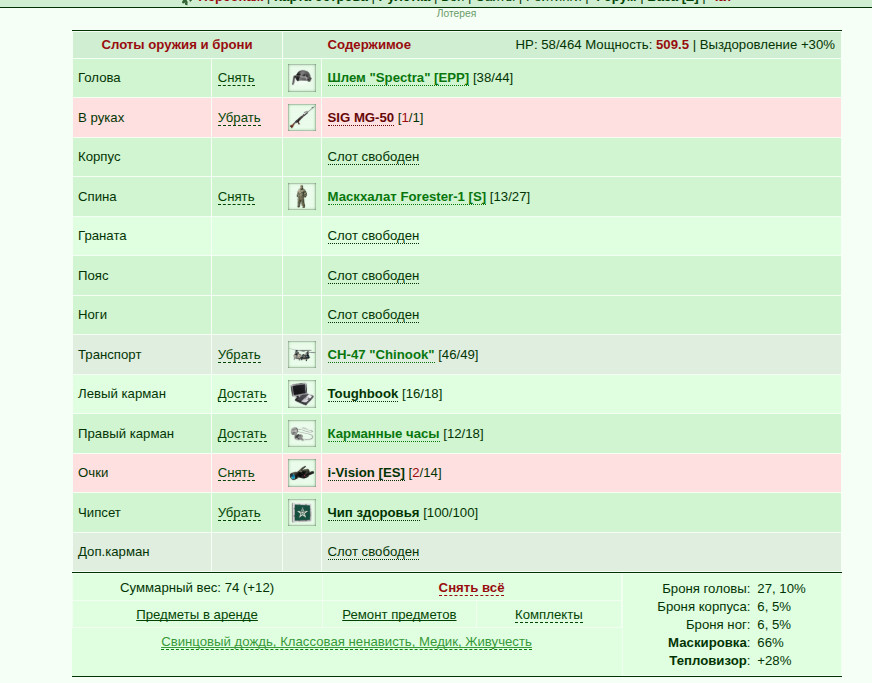Screen dimensions: 872x683
Task: Remove helmet via Снять in Голова row
Action: [x=236, y=78]
